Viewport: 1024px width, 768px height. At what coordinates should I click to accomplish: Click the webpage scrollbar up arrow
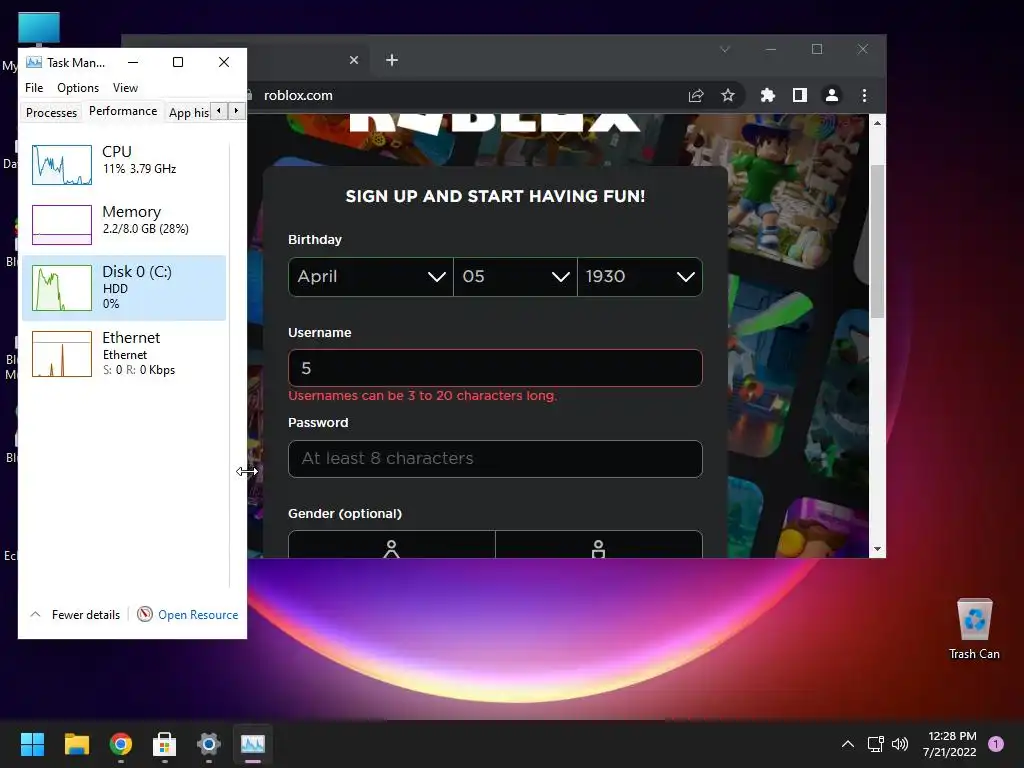878,123
